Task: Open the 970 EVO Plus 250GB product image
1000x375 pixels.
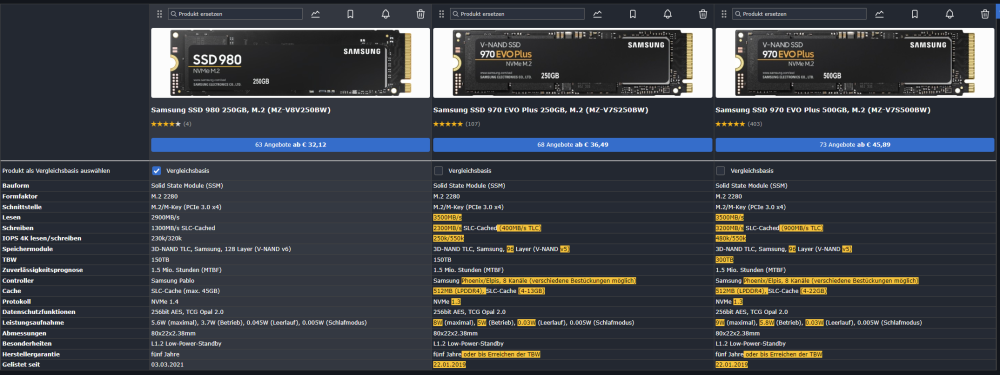Action: coord(572,62)
